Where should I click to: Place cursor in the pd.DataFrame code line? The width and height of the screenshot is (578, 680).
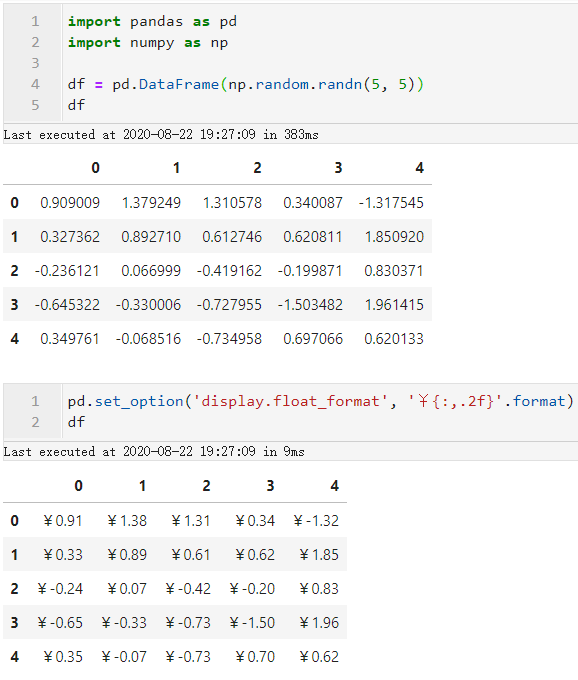point(245,84)
